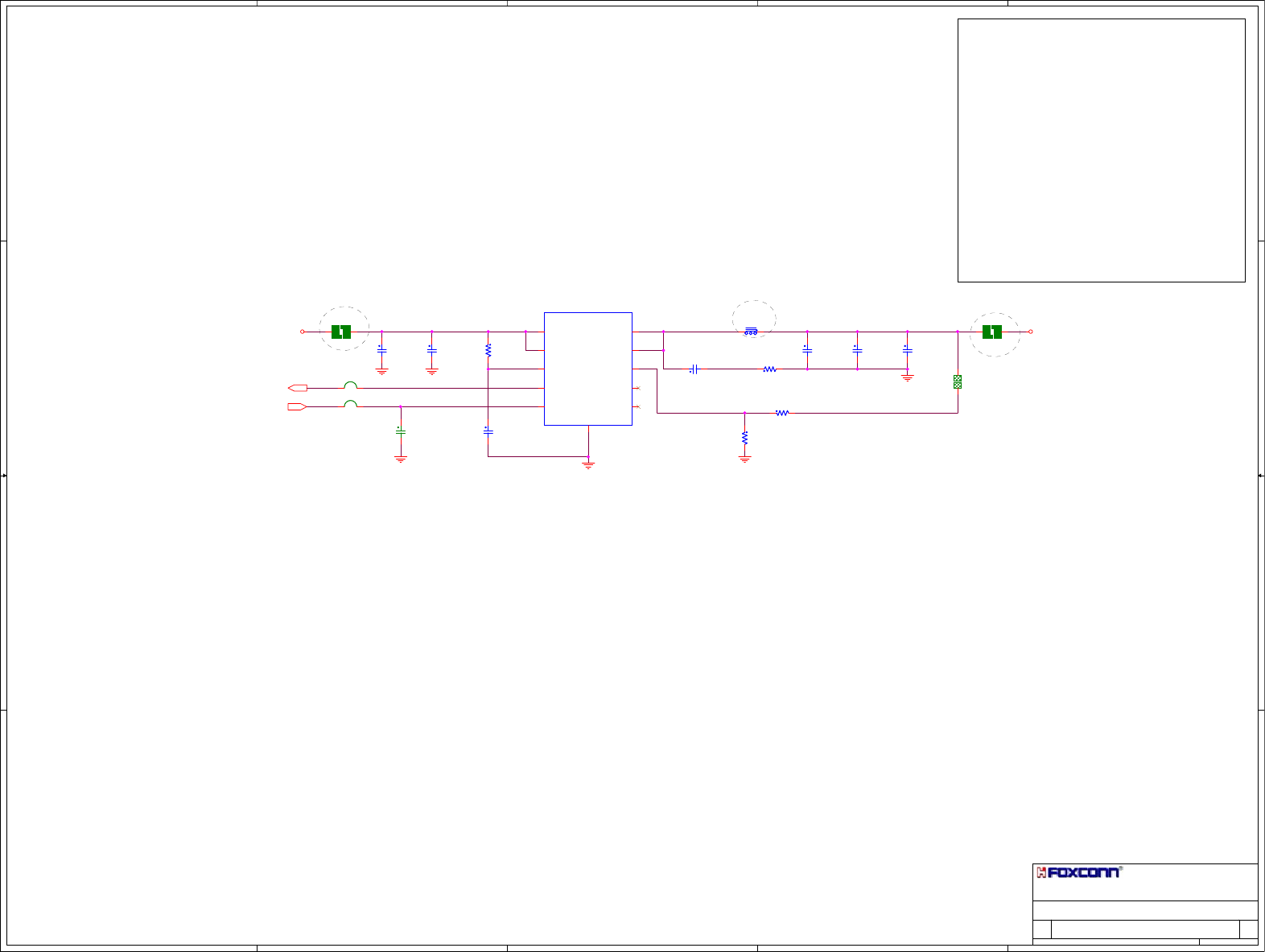
Task: Select the blue IC rectangle symbol
Action: [x=588, y=369]
